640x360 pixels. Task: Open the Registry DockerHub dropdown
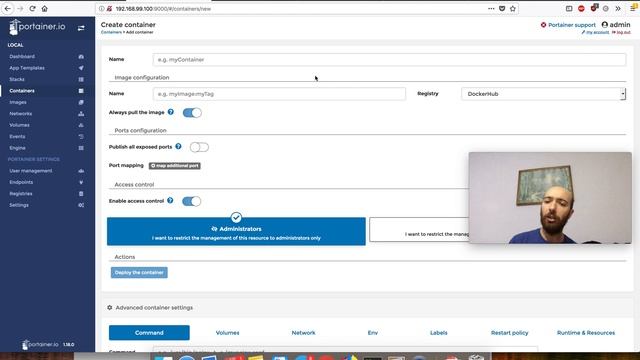click(543, 94)
